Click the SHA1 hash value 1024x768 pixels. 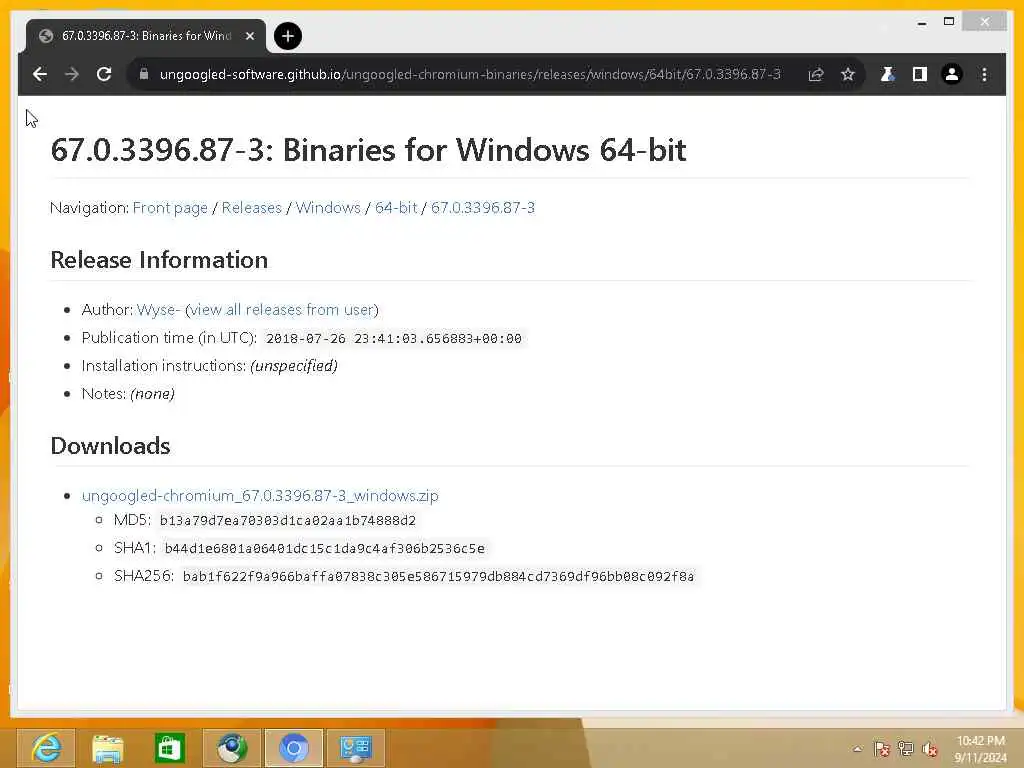325,549
